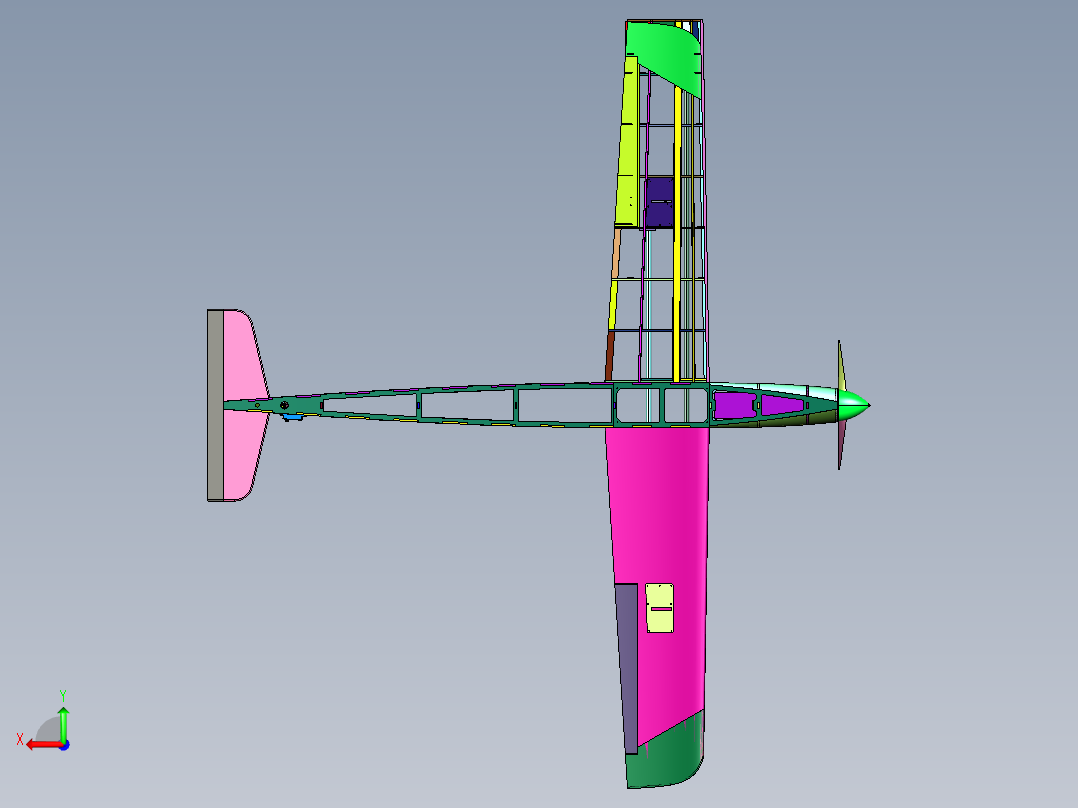Viewport: 1078px width, 808px height.
Task: Click the red X axis arrow of the triad
Action: point(43,745)
